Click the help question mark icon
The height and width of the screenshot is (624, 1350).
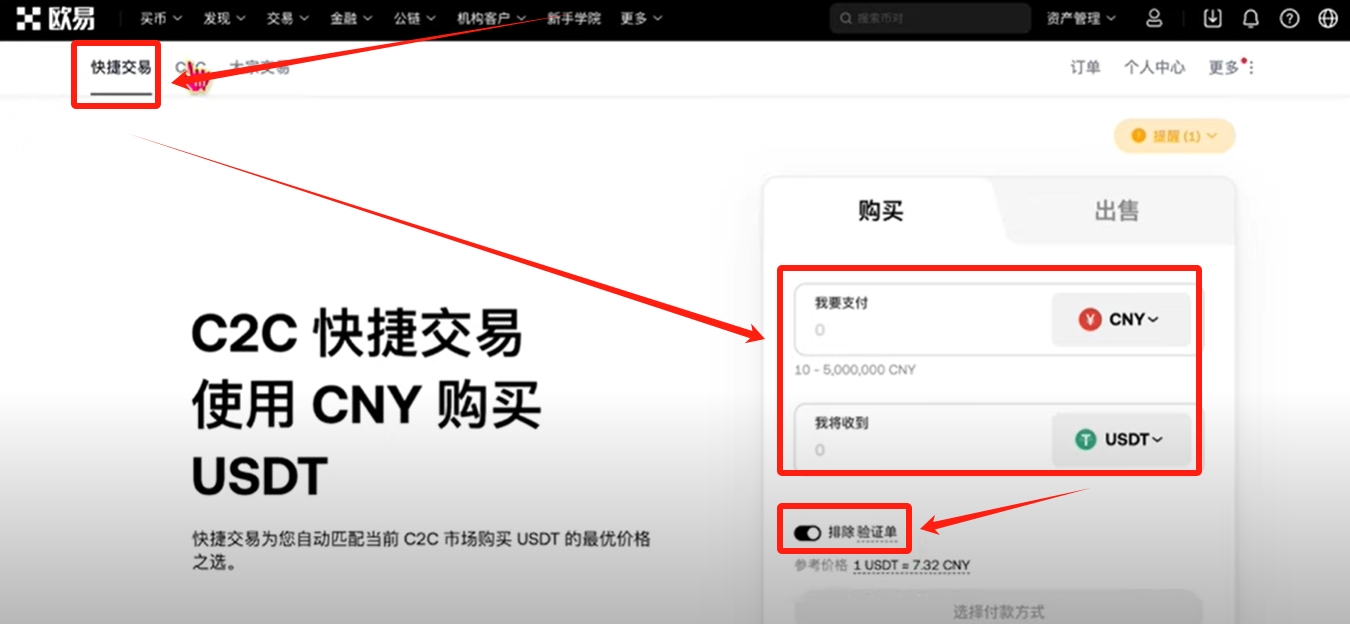click(x=1289, y=18)
